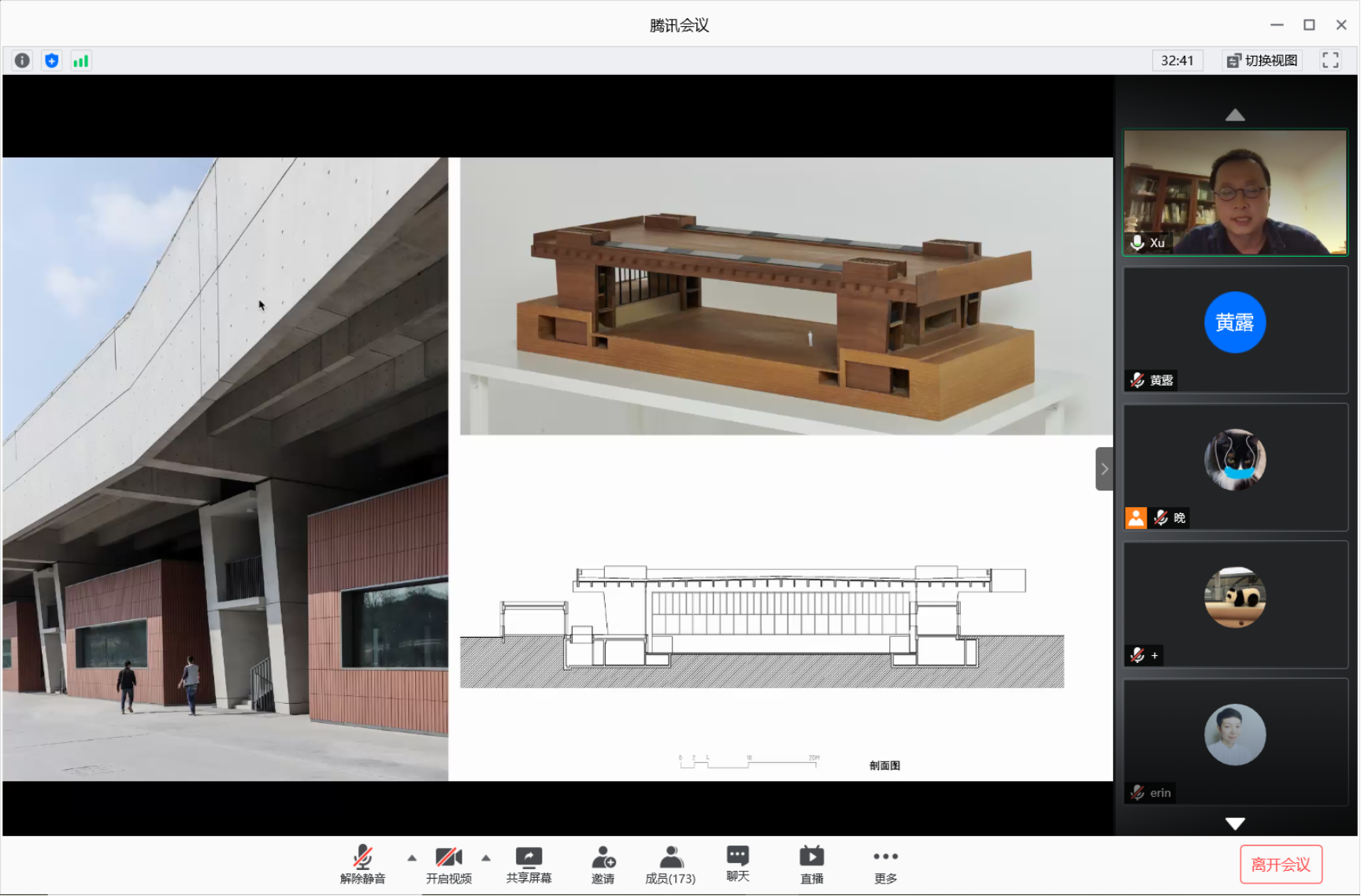Image resolution: width=1361 pixels, height=896 pixels.
Task: Click the blue security shield icon
Action: [52, 61]
